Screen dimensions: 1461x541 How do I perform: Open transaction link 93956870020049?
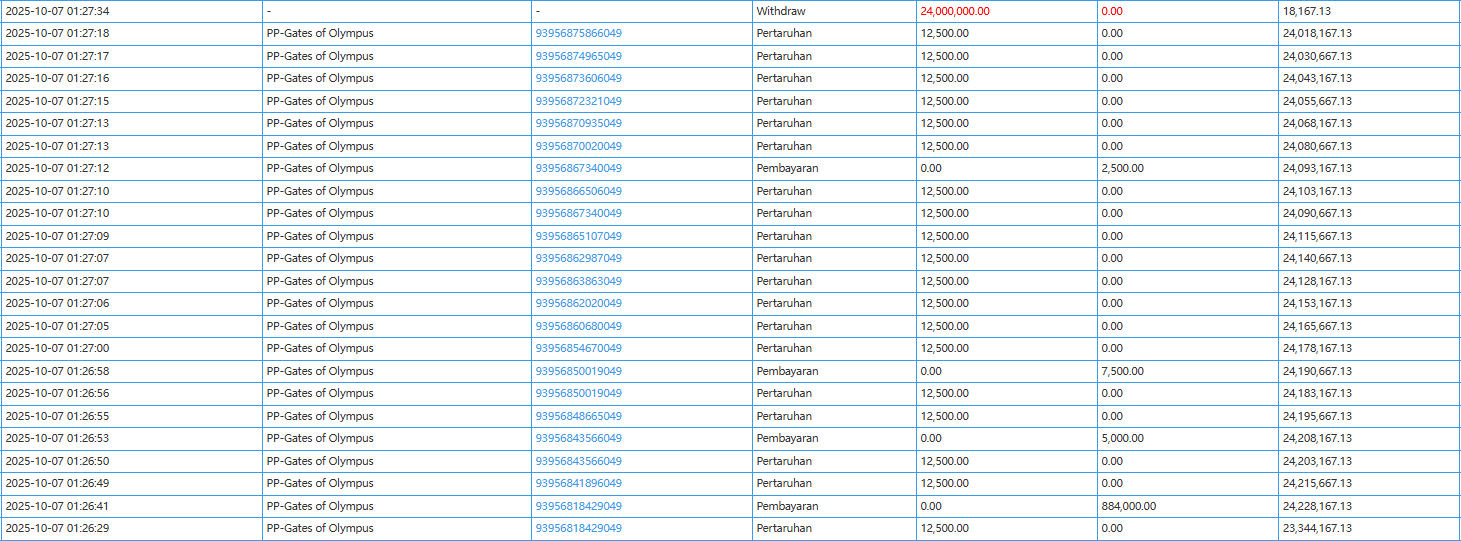[578, 146]
